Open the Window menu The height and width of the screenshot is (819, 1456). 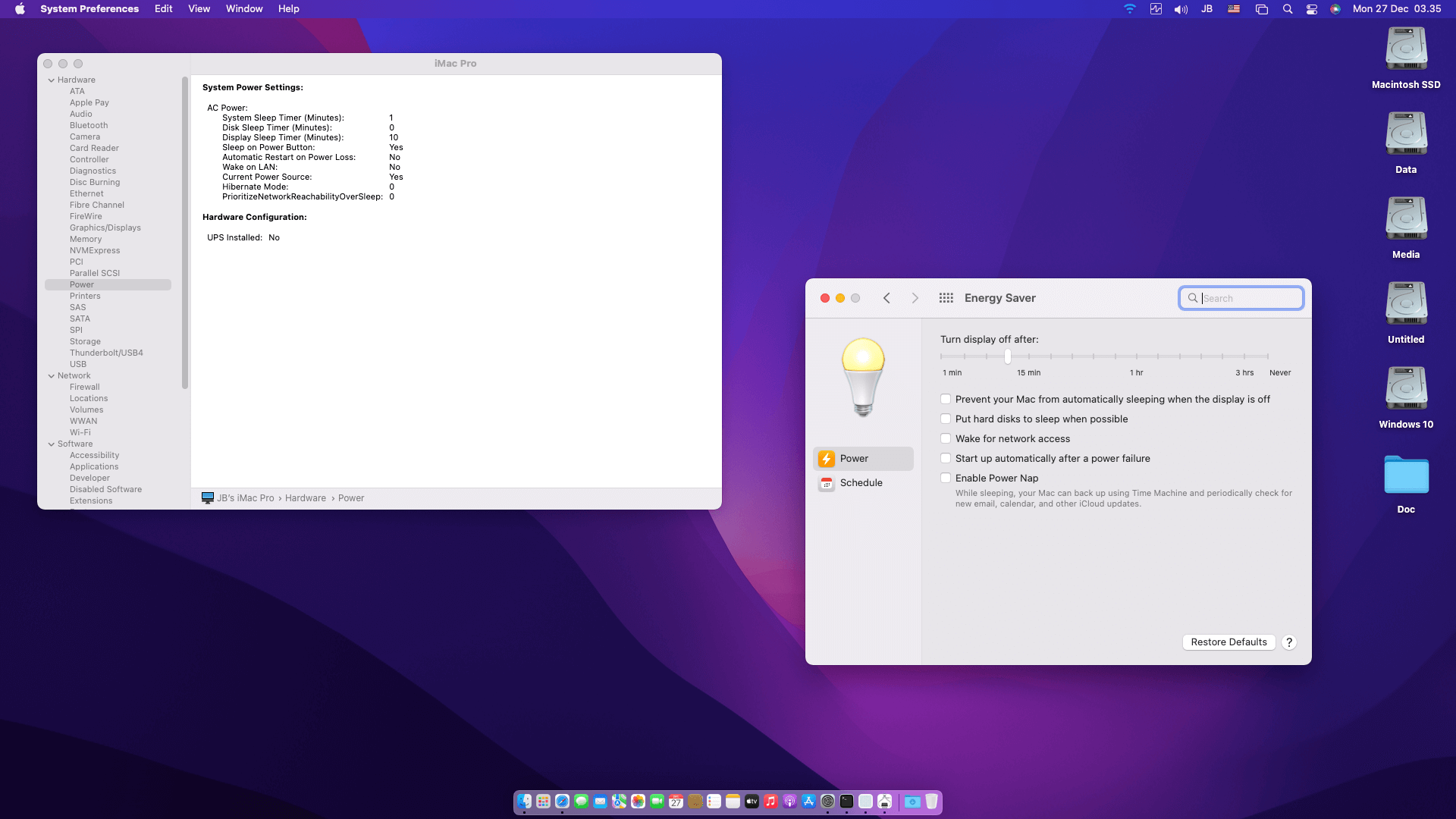[x=243, y=9]
